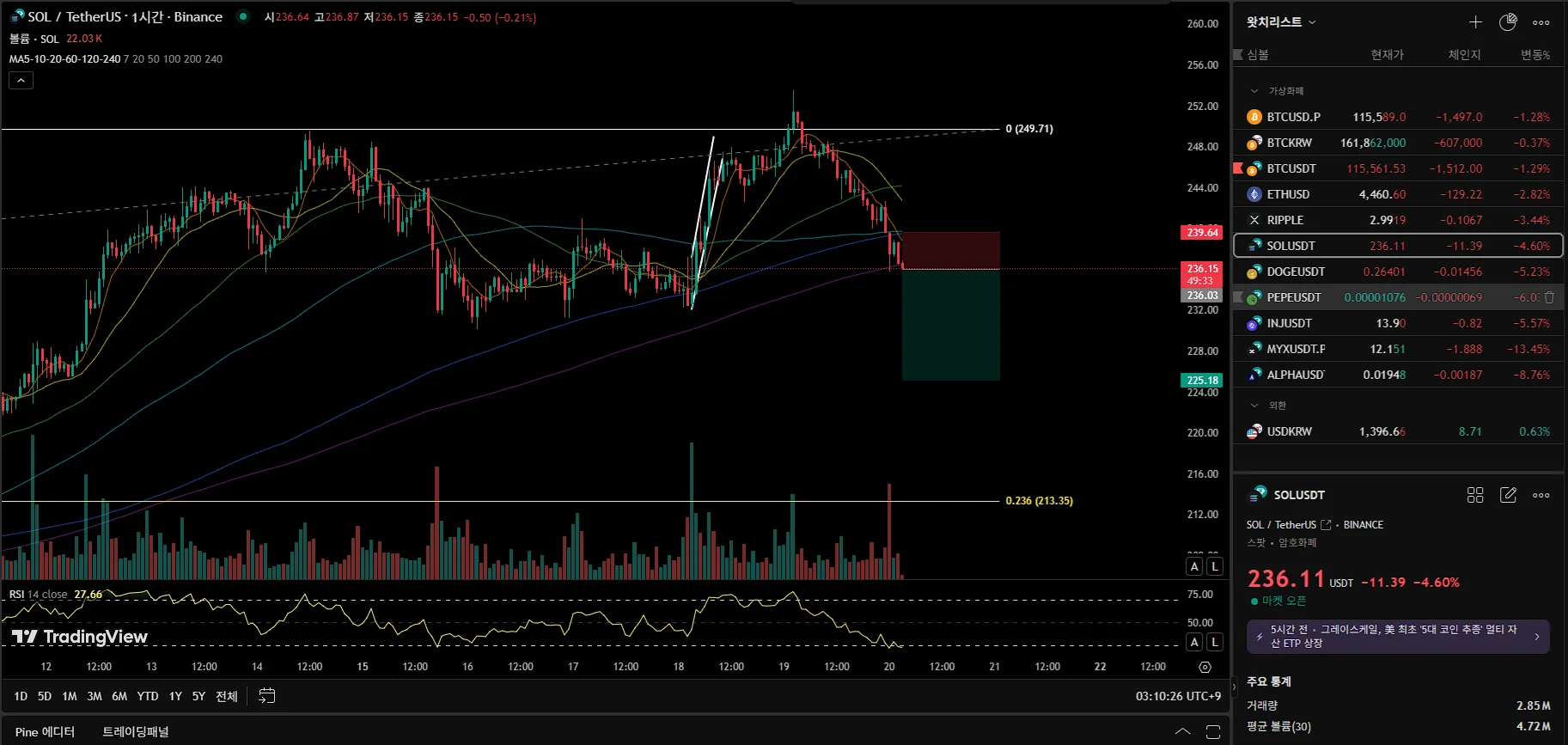Click the BTCUSD.P bitcoin icon

coord(1254,117)
